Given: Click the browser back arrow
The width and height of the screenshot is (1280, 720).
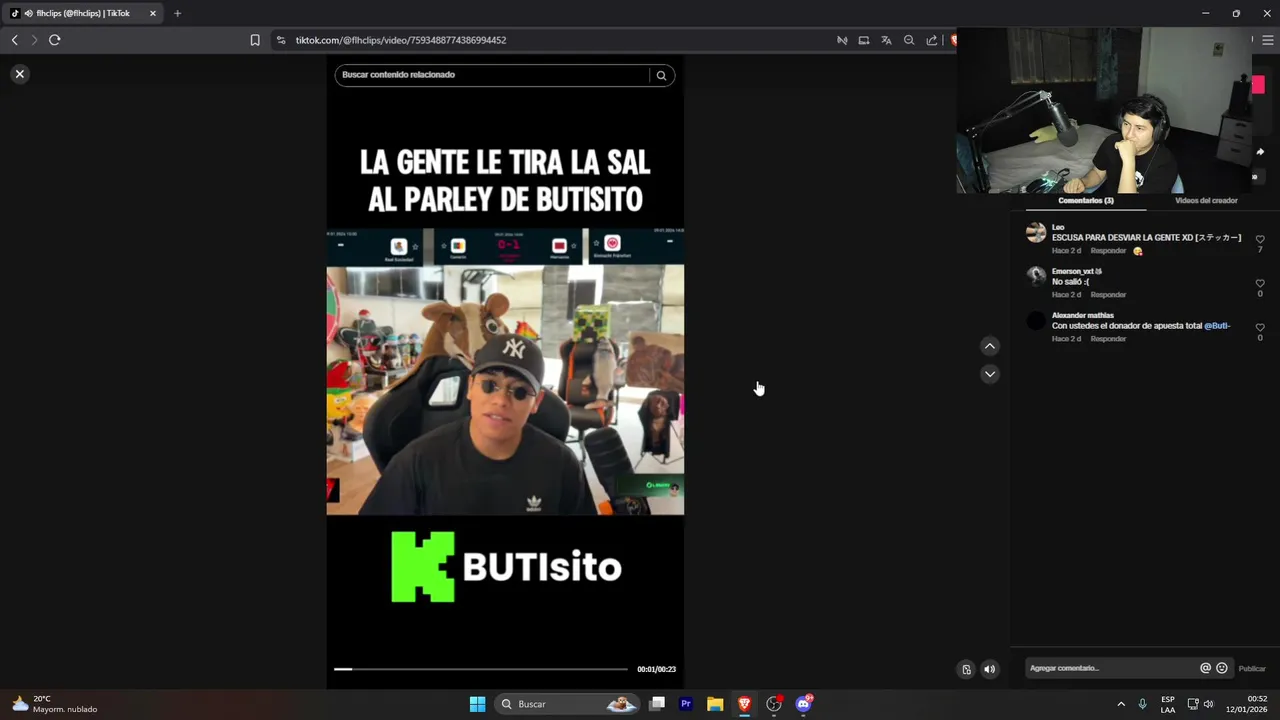Looking at the screenshot, I should pos(14,40).
